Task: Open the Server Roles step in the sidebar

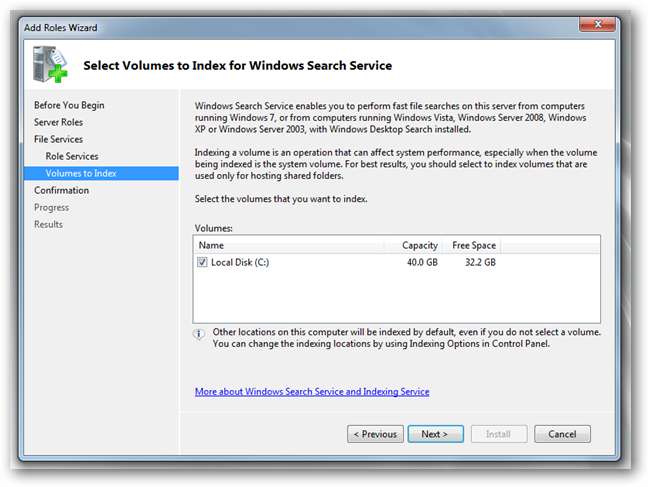Action: coord(59,122)
